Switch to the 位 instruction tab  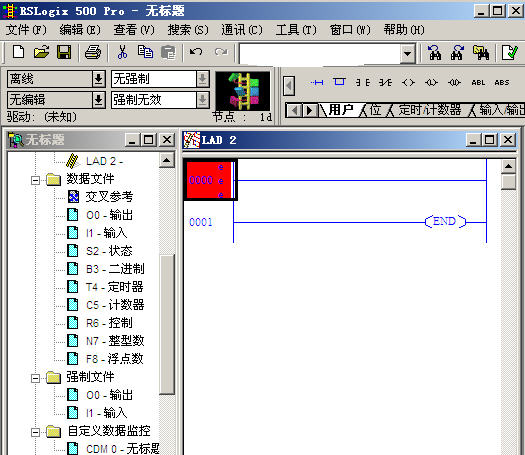[x=375, y=110]
